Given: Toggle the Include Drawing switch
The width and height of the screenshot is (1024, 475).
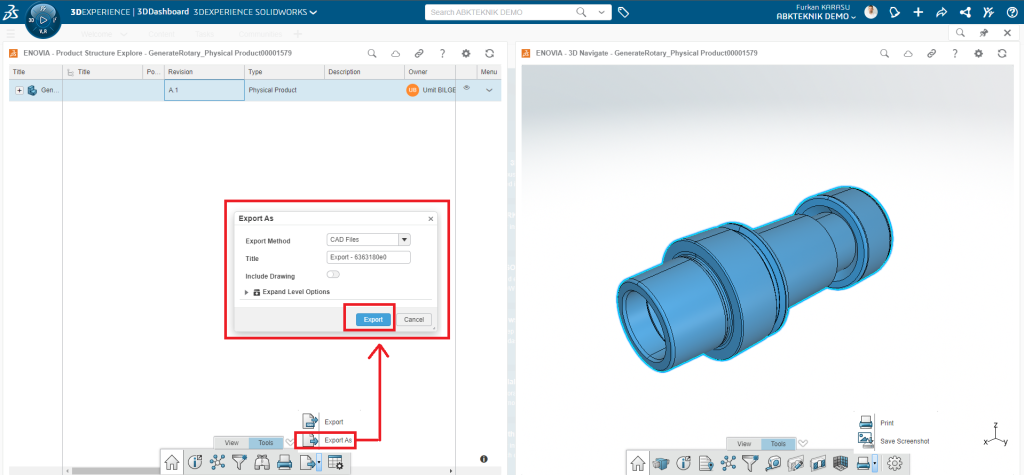Looking at the screenshot, I should tap(333, 275).
